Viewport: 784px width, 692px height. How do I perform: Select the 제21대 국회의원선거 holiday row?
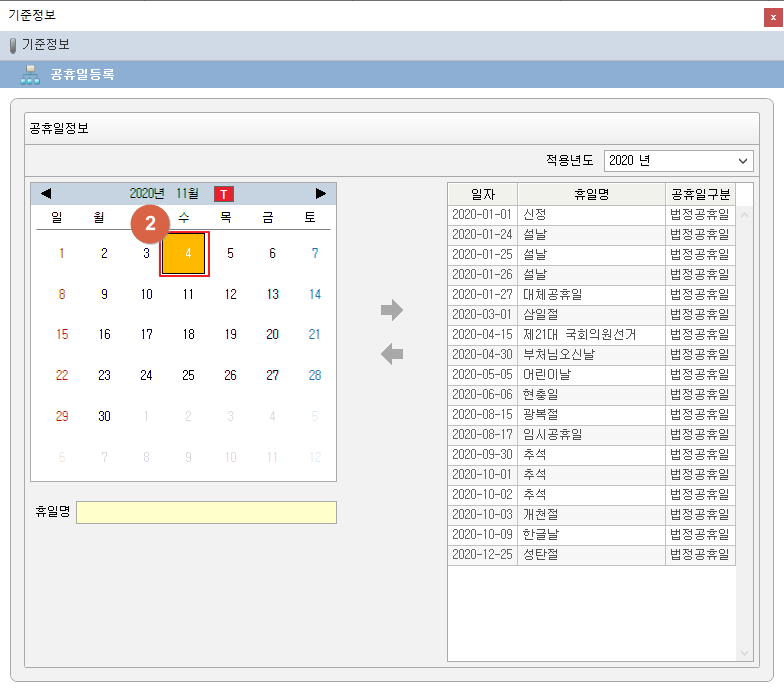click(590, 335)
